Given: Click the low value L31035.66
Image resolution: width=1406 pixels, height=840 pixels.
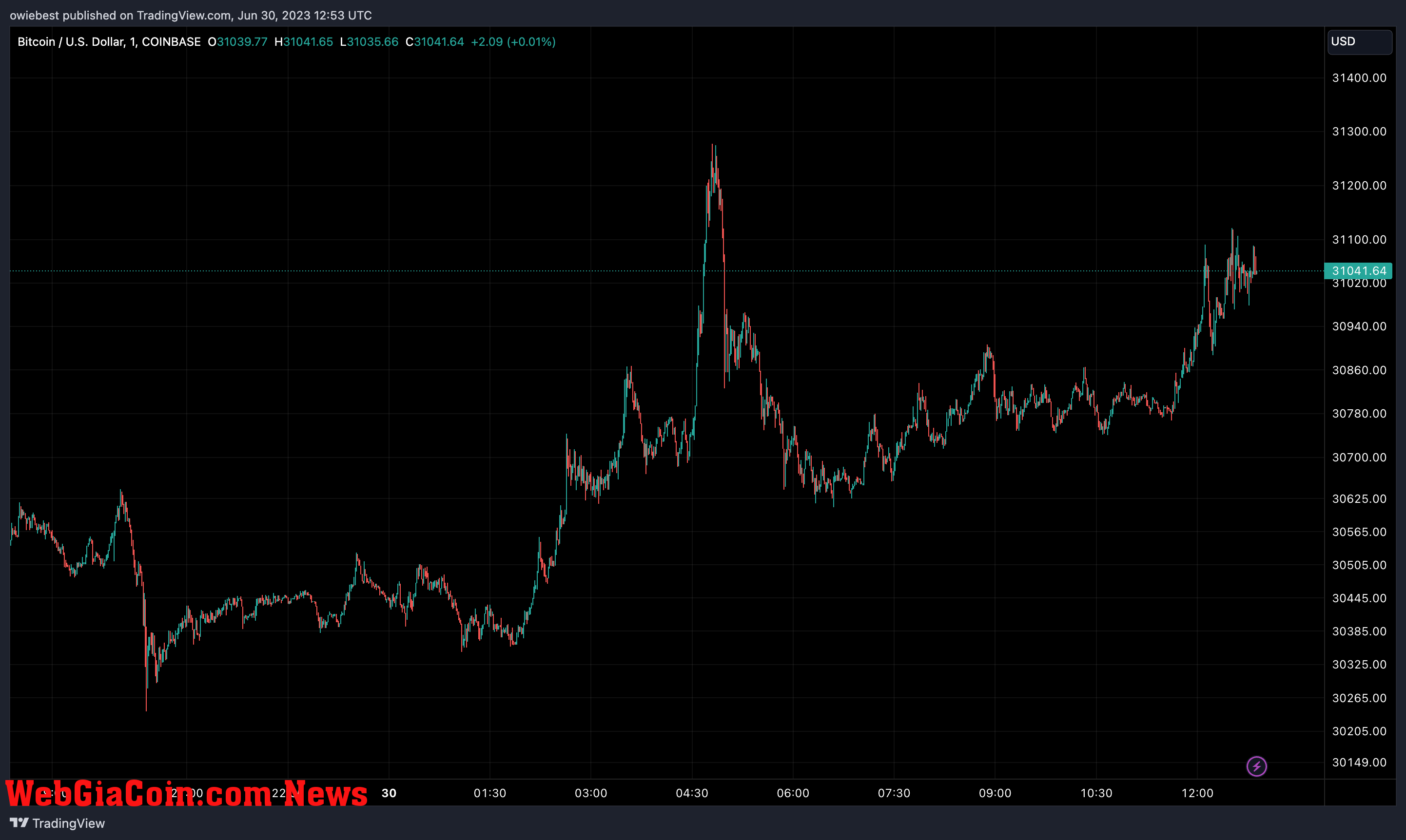Looking at the screenshot, I should [x=369, y=42].
